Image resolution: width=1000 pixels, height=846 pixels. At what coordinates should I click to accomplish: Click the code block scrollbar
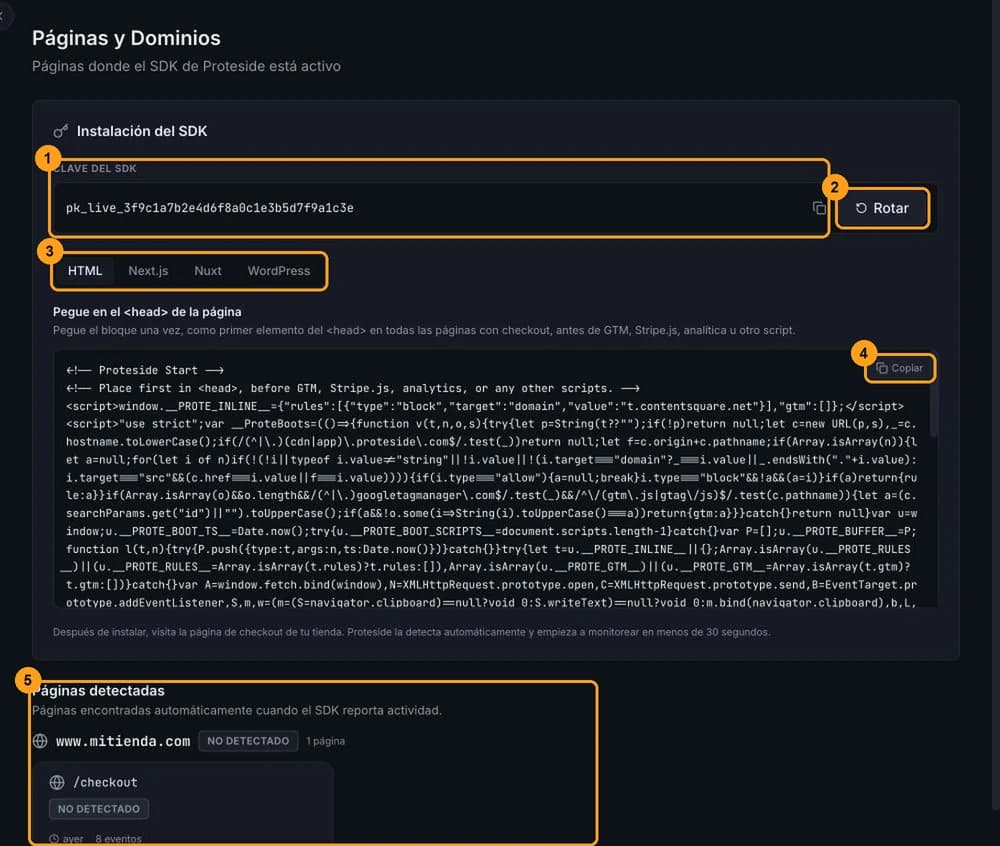point(934,409)
